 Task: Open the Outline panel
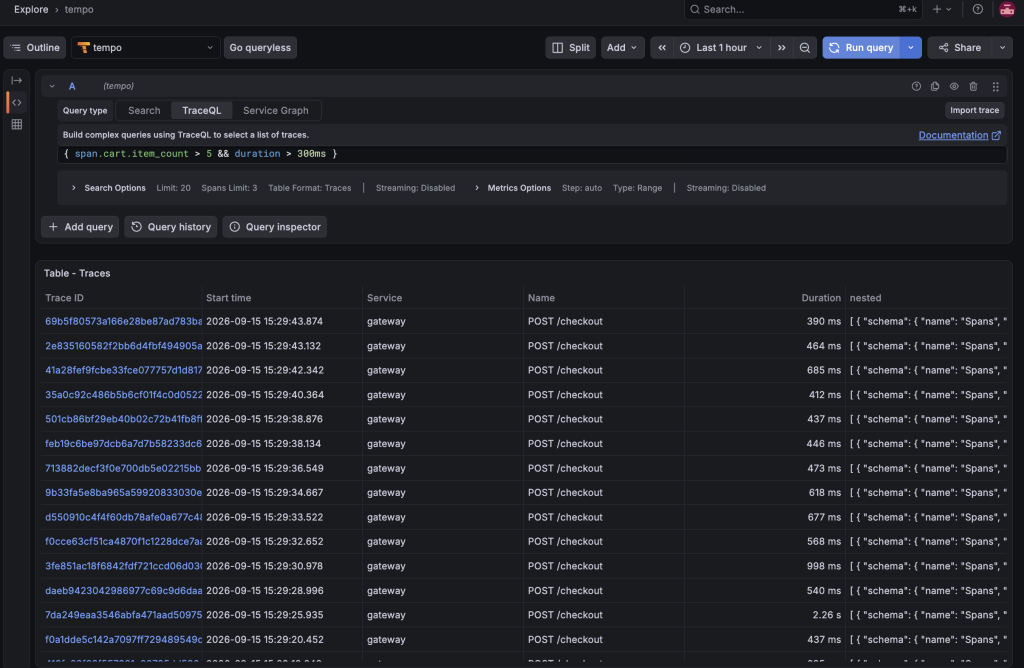(35, 48)
